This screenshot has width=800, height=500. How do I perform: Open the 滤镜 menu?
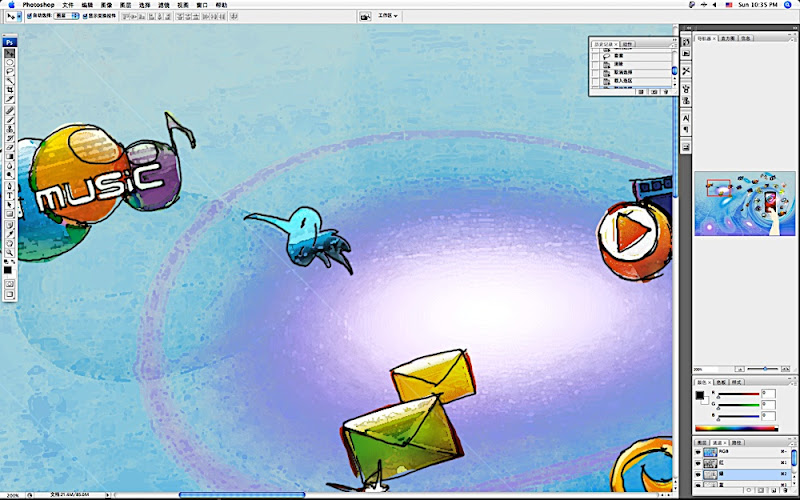tap(163, 5)
